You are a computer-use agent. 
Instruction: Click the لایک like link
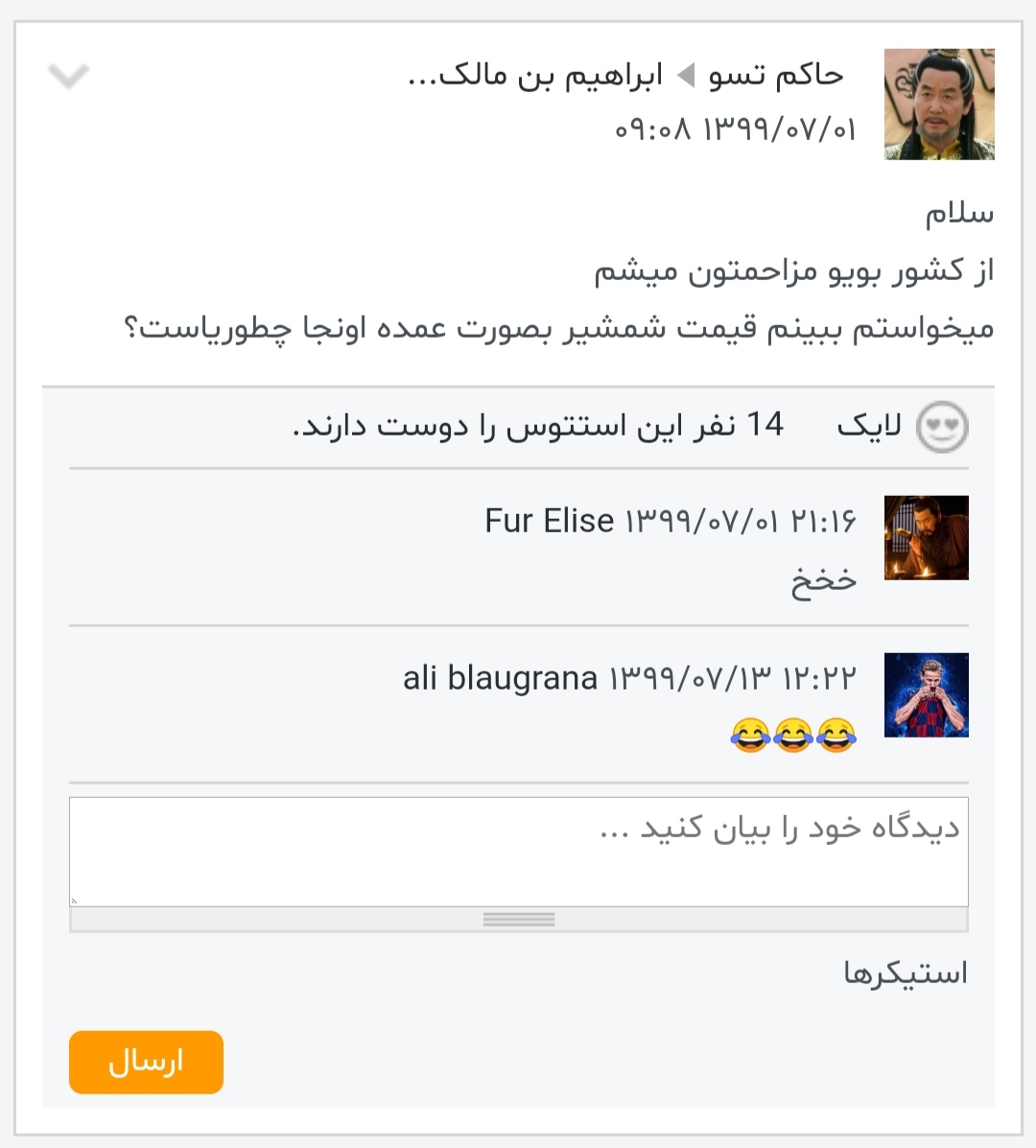(x=869, y=426)
